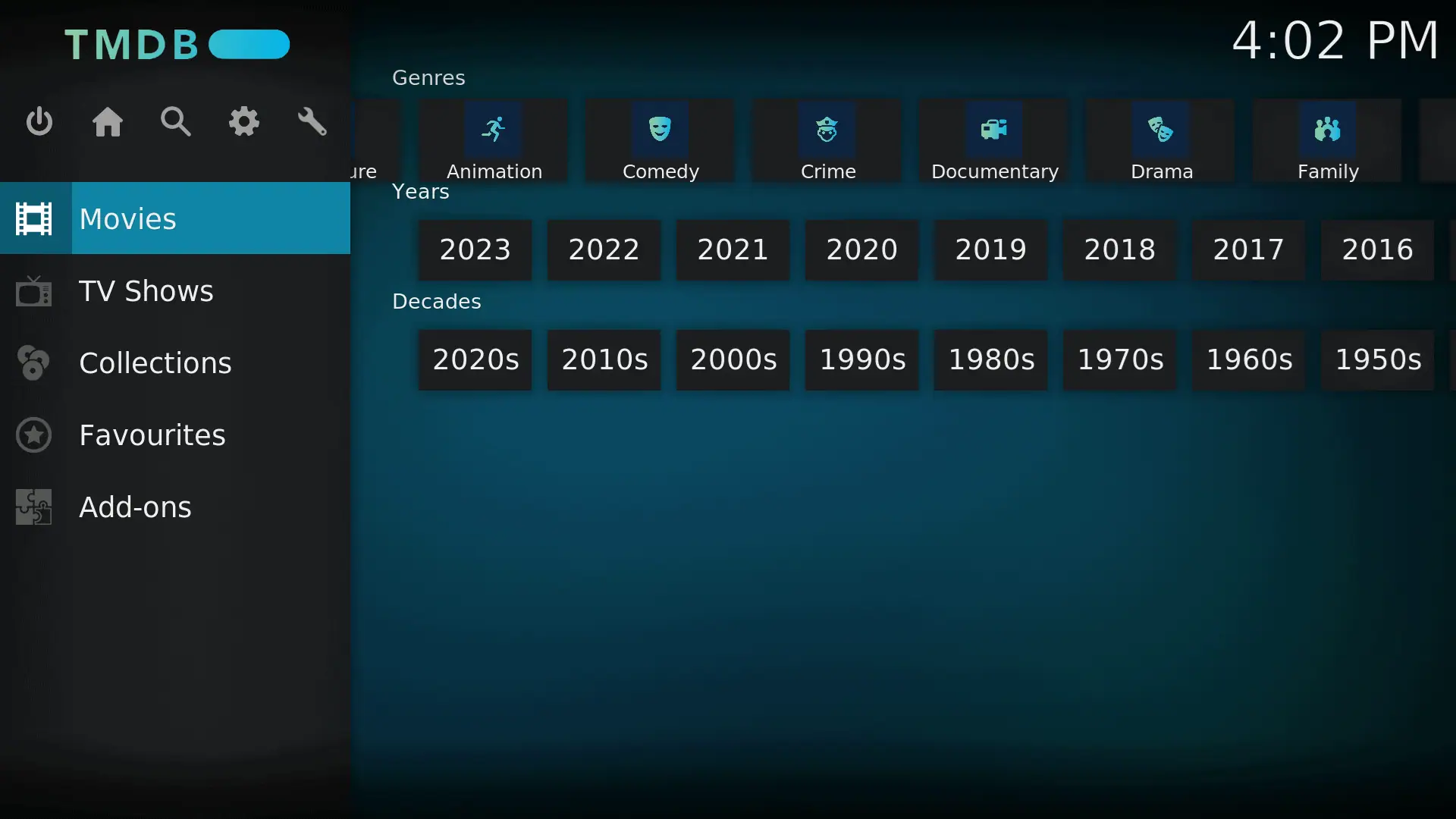Click the Search magnifier icon

click(x=176, y=122)
